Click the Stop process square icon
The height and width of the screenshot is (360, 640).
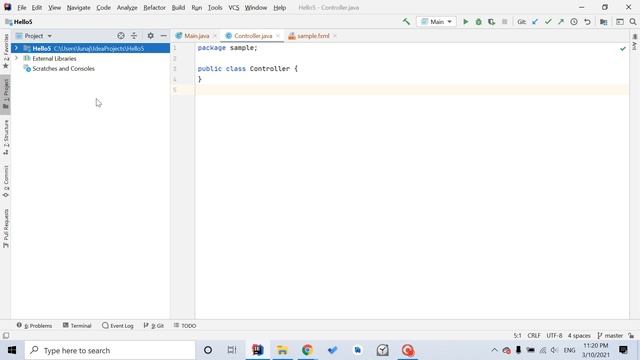[504, 22]
